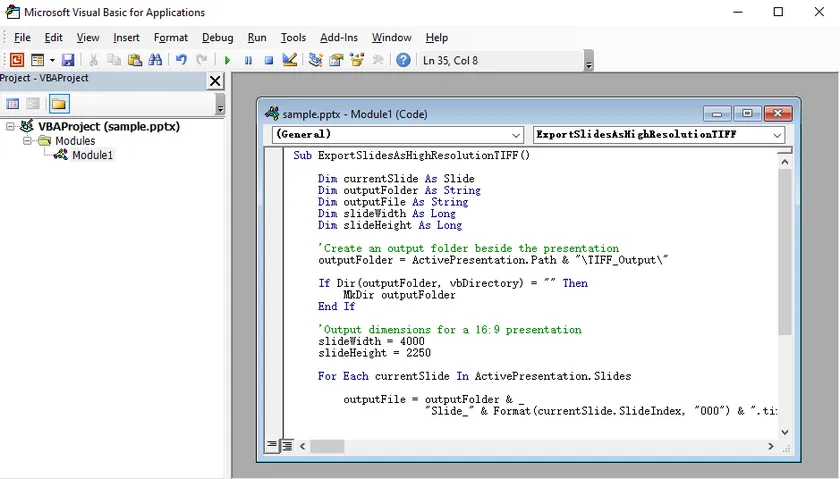Screen dimensions: 840x479
Task: Select VBAProject (sample.pptx) in tree
Action: coord(109,126)
